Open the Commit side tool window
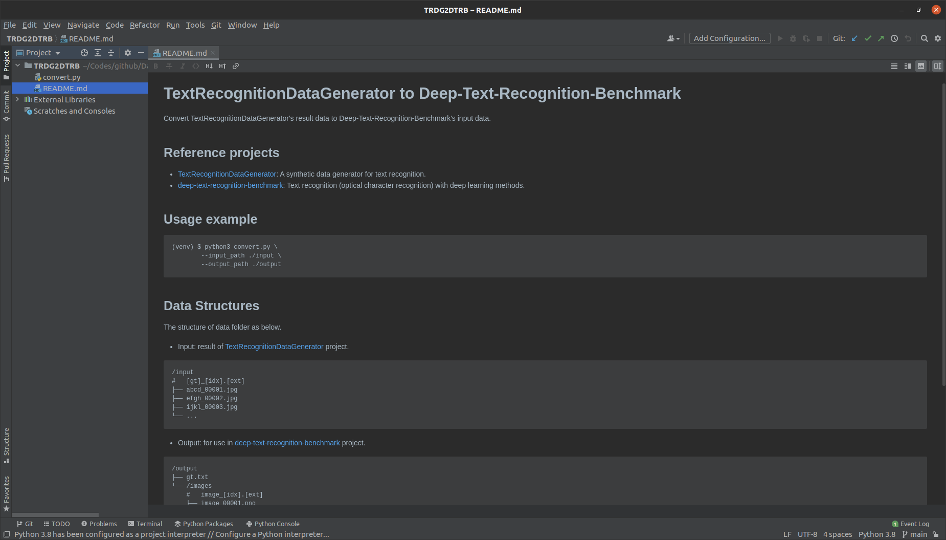 [6, 106]
